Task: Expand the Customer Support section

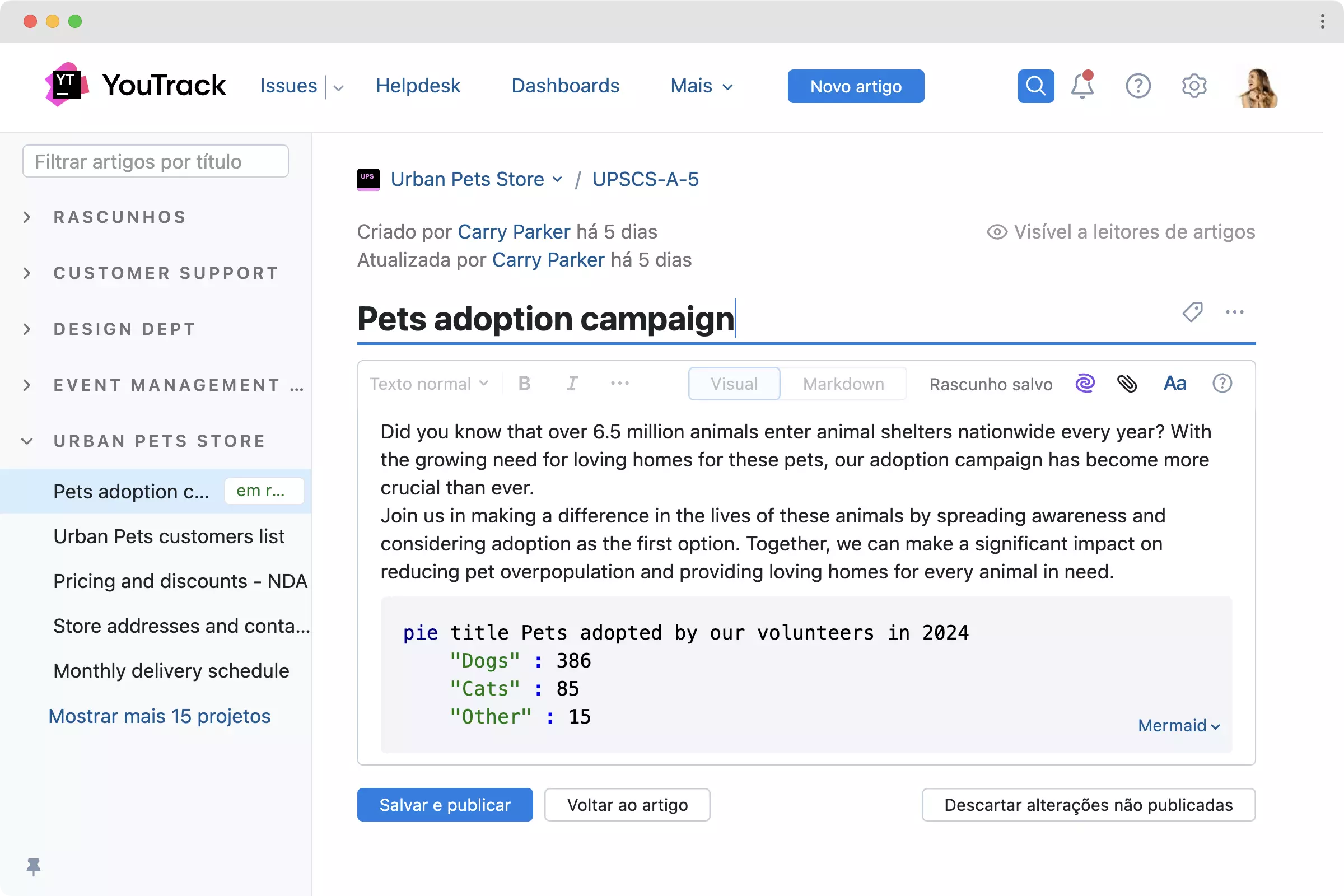Action: [x=27, y=273]
